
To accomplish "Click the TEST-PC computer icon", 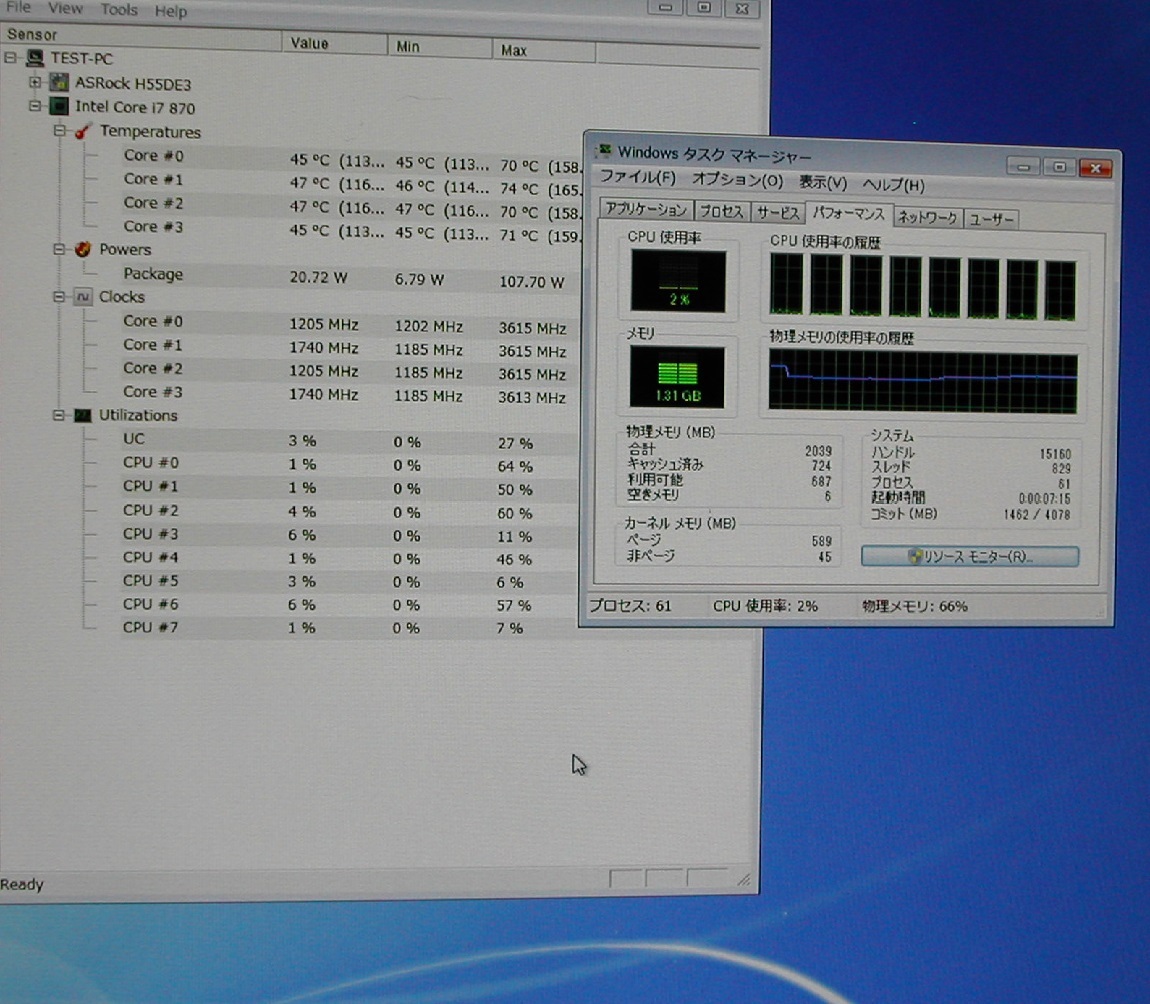I will tap(34, 57).
